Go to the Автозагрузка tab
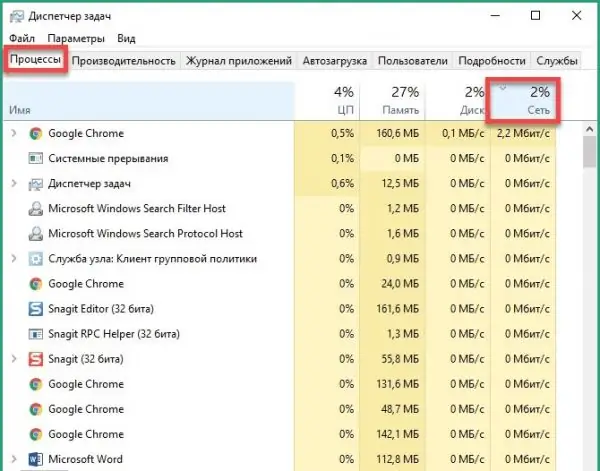 334,61
